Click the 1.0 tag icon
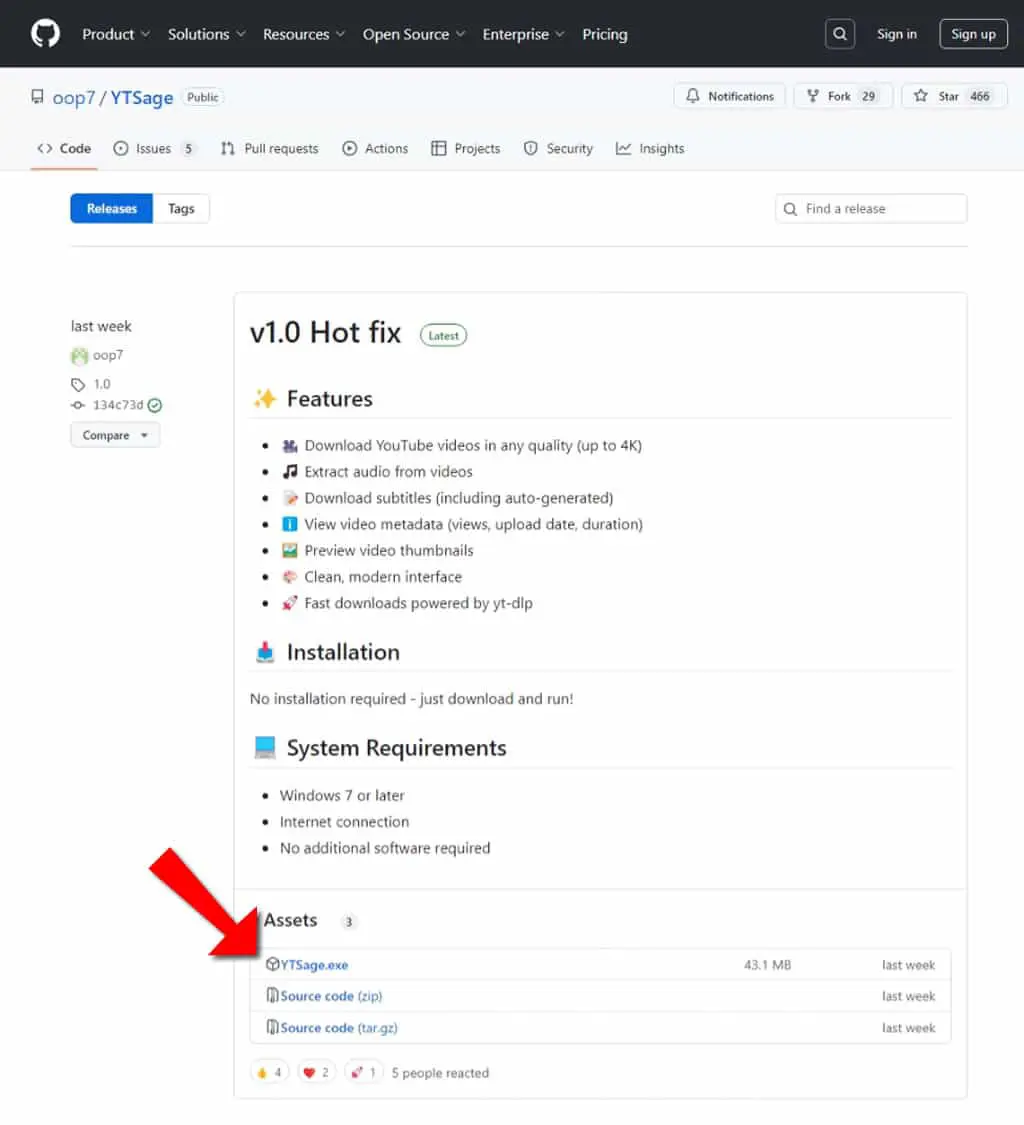 click(77, 385)
